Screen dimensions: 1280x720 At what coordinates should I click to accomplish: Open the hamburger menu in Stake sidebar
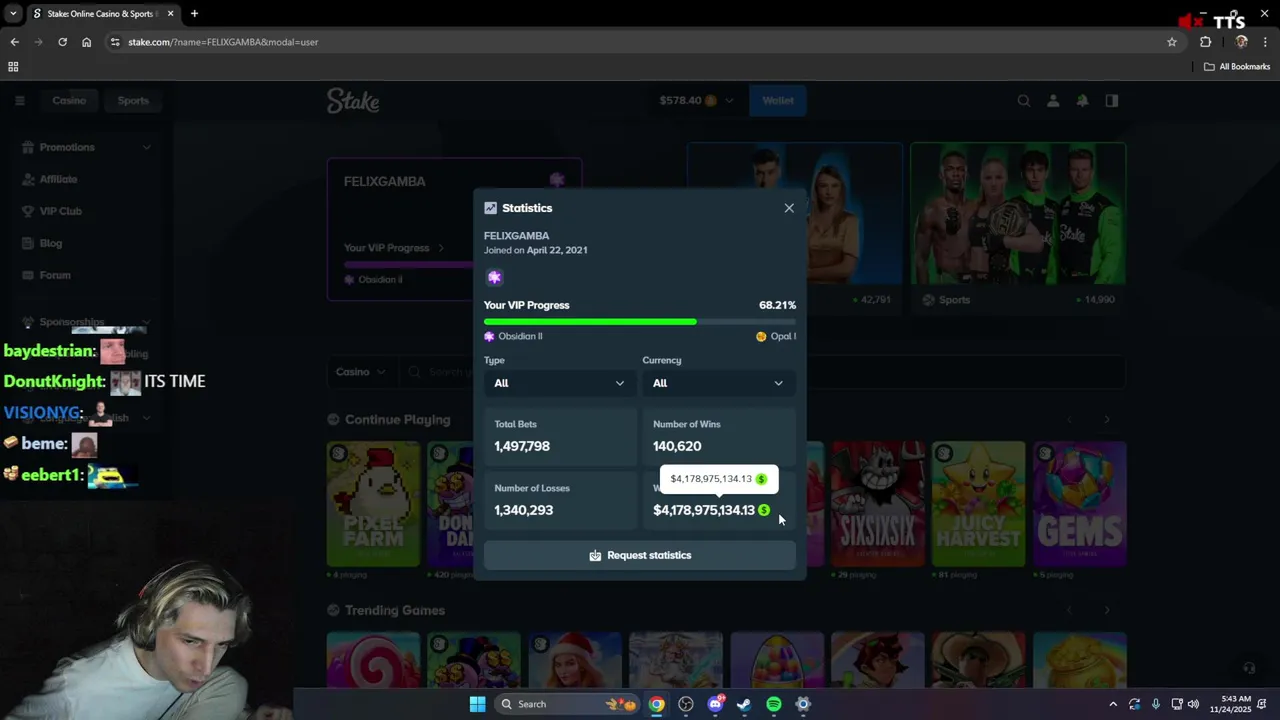[19, 100]
